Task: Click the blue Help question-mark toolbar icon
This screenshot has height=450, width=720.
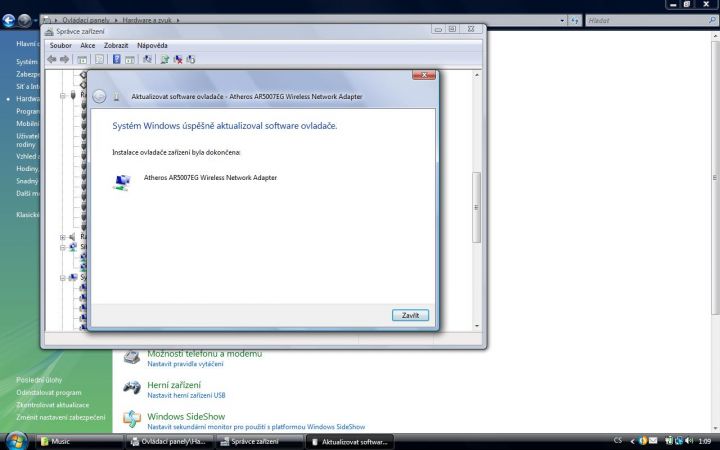Action: 117,59
